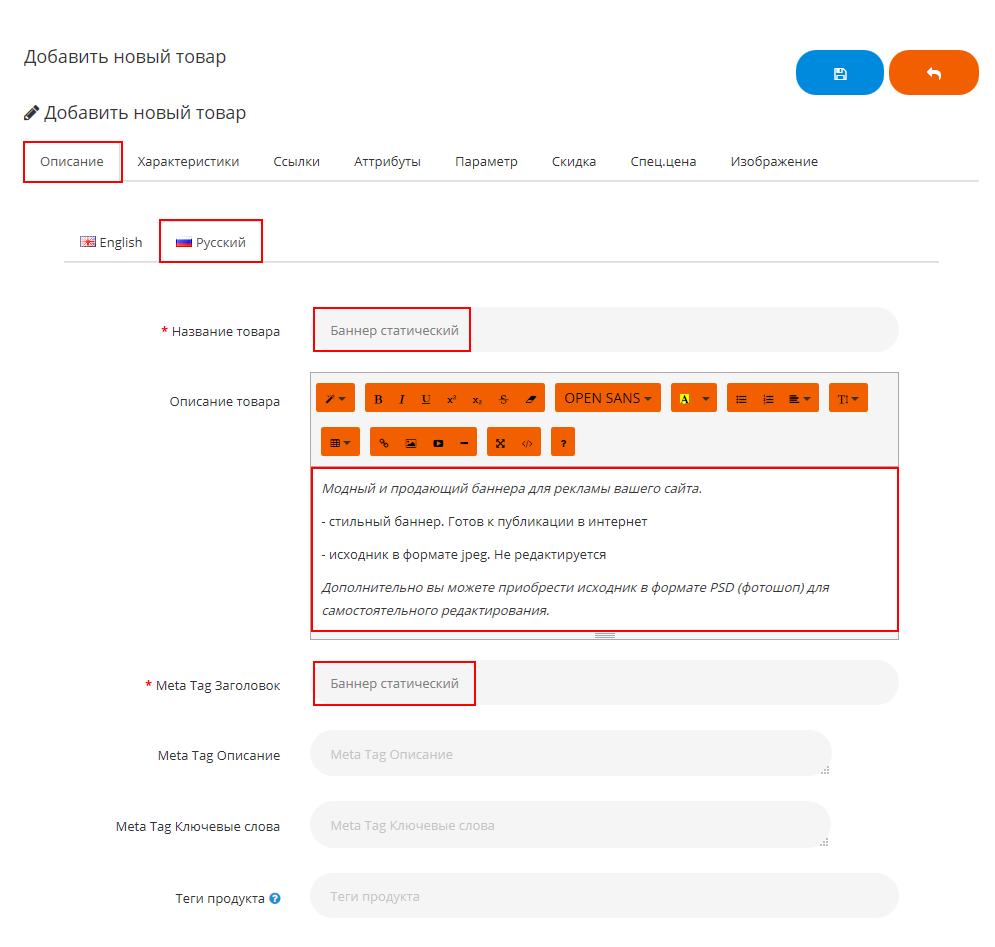The width and height of the screenshot is (995, 947).
Task: Apply the yellow highlighted text color button
Action: click(x=684, y=399)
